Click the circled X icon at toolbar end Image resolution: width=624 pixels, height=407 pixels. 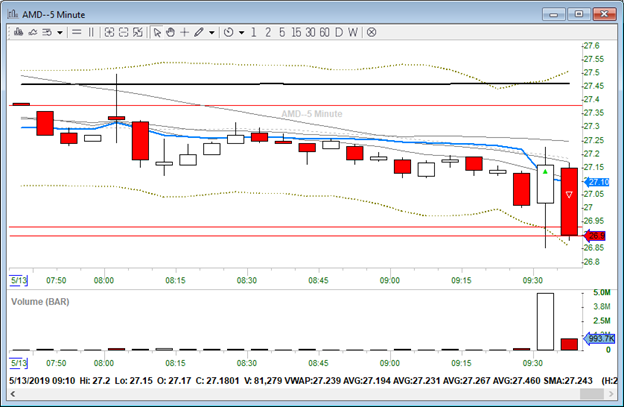371,32
